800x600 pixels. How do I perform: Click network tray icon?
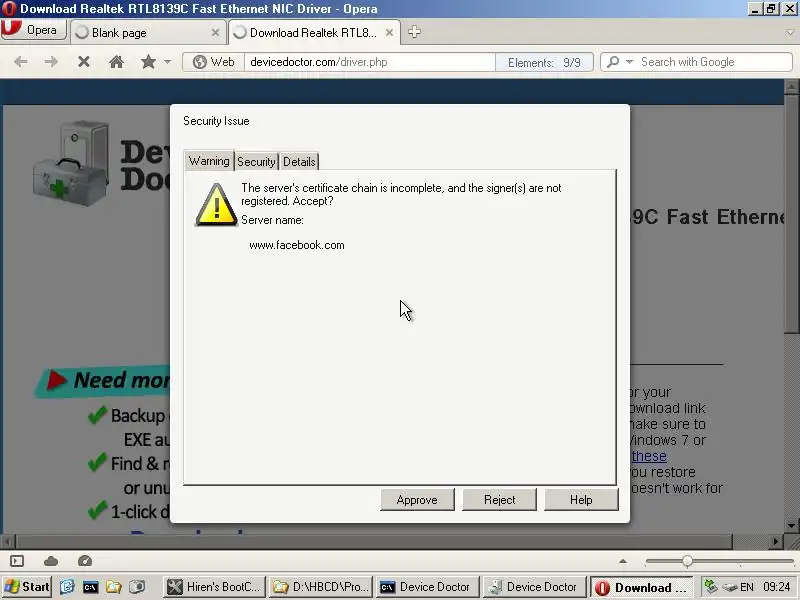(711, 587)
